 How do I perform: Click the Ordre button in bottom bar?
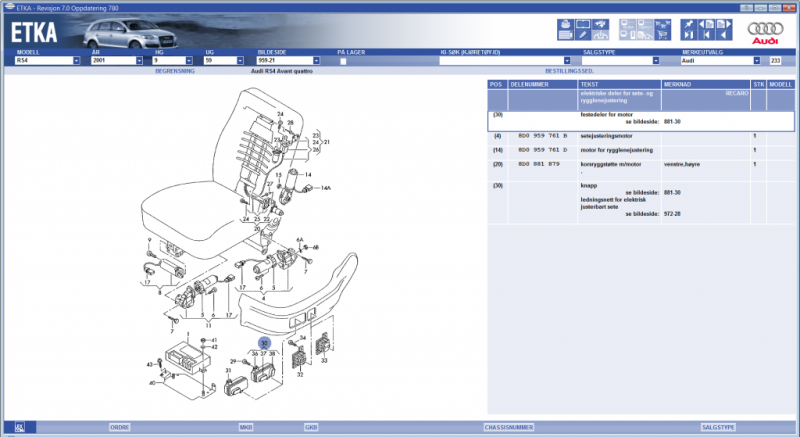pyautogui.click(x=119, y=427)
